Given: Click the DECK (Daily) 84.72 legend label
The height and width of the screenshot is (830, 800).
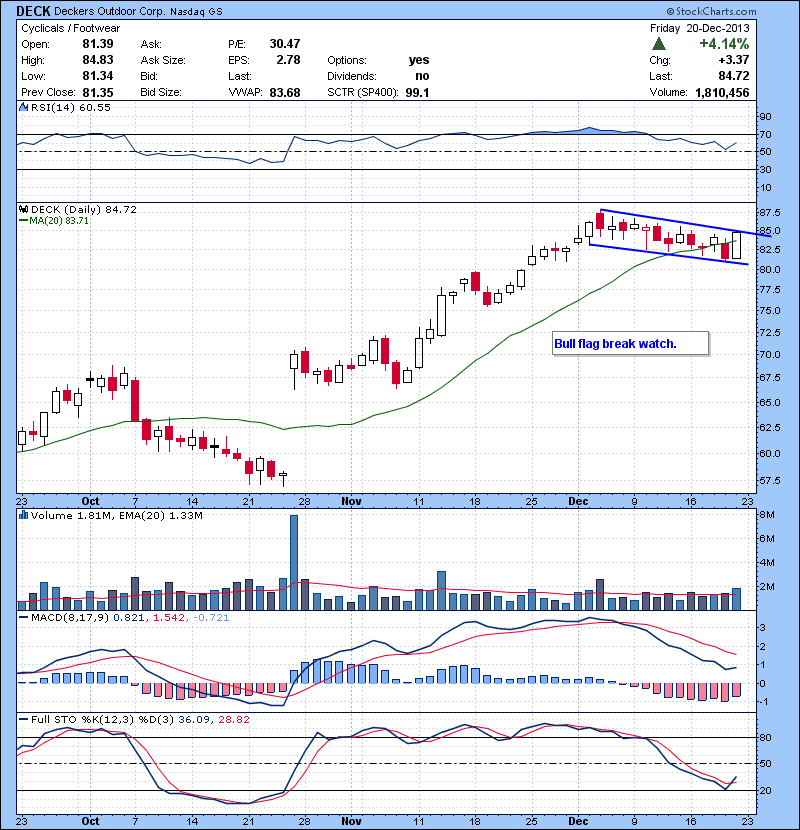Looking at the screenshot, I should click(84, 210).
